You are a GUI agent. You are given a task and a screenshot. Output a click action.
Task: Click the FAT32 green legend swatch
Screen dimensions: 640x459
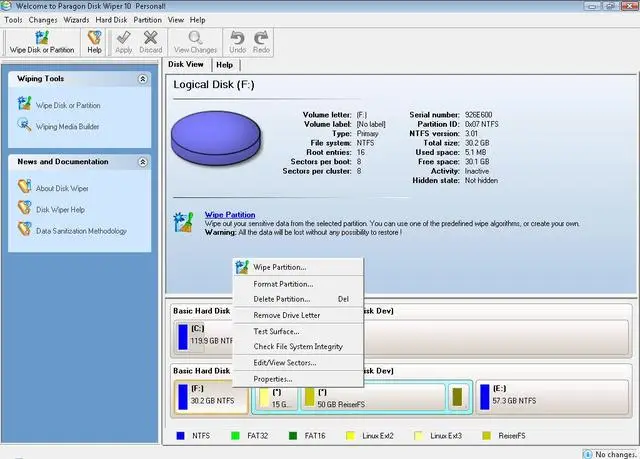point(235,436)
